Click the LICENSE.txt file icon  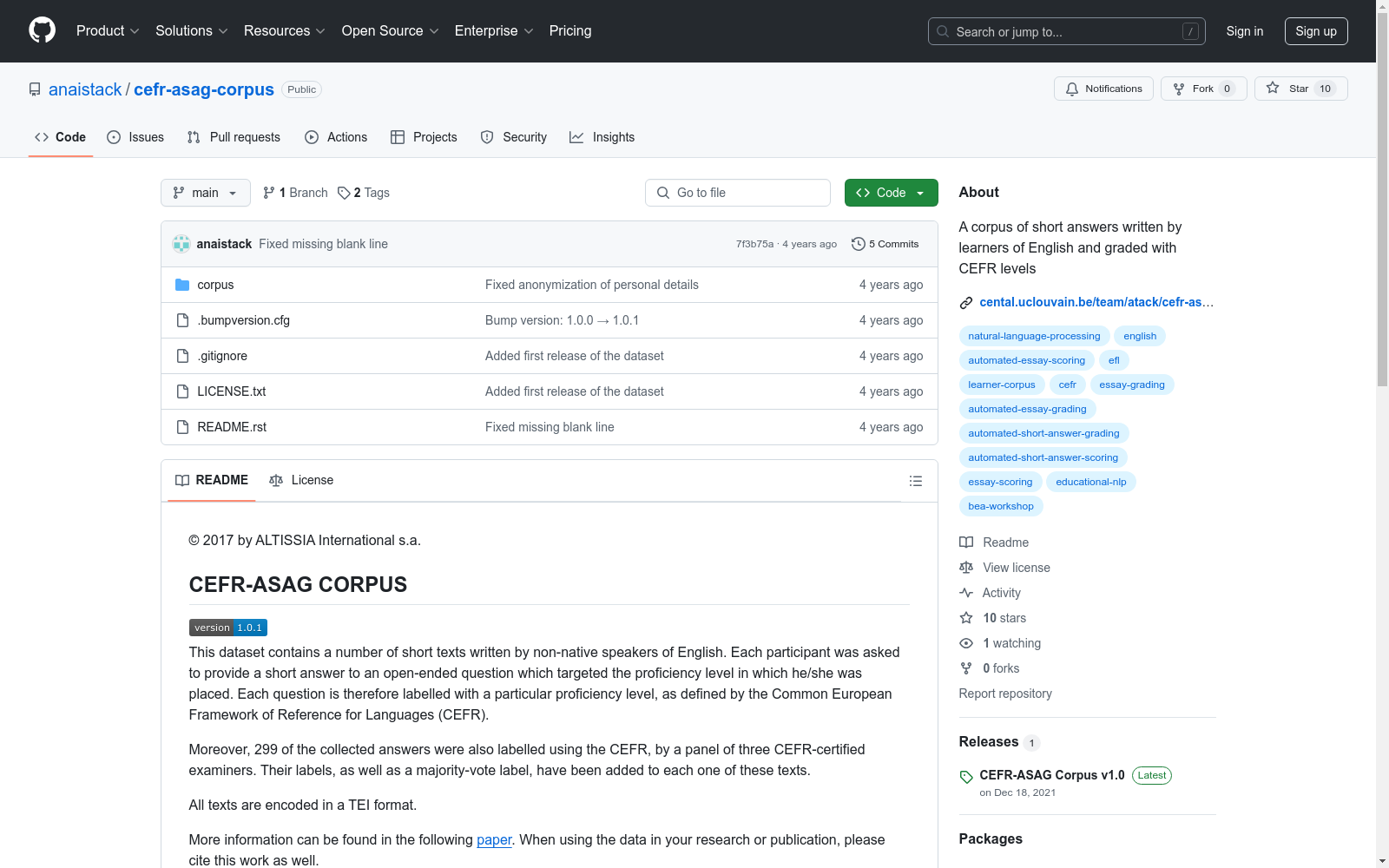pos(182,391)
